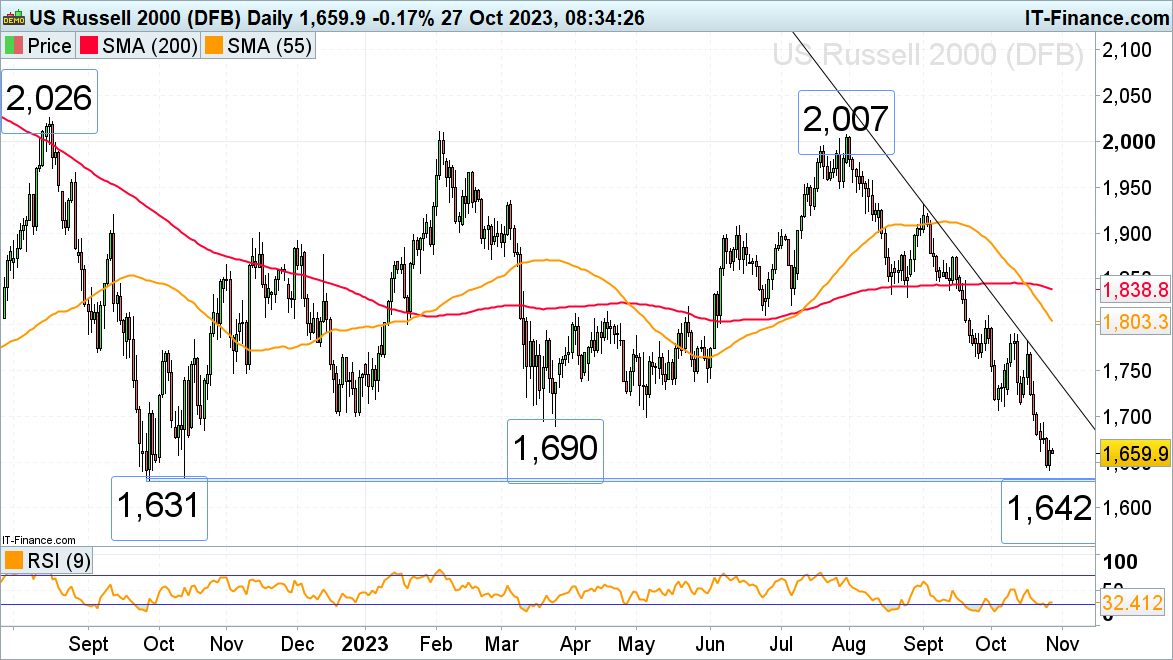Click the Aug label on the time axis

849,644
